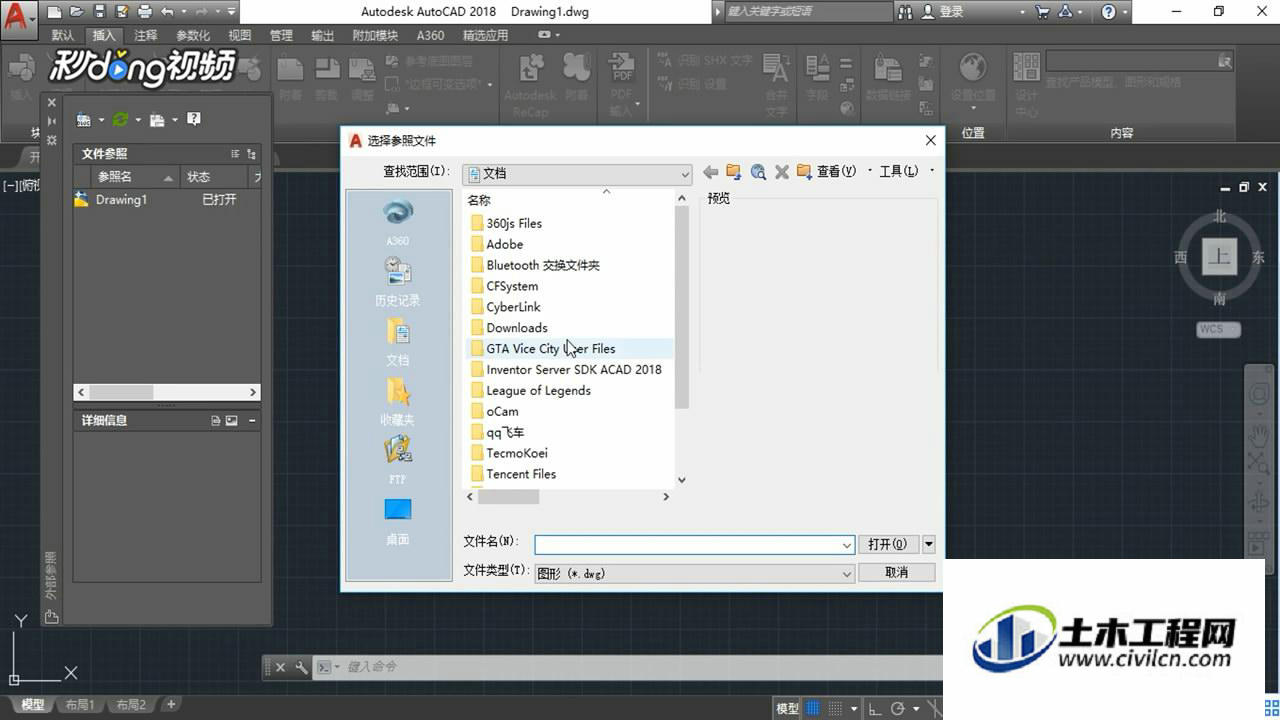Open the 视图 ribbon tab
Viewport: 1280px width, 720px height.
pos(240,35)
